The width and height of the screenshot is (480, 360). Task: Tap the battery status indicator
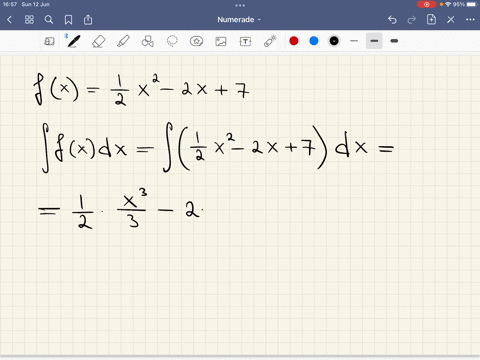(x=473, y=4)
